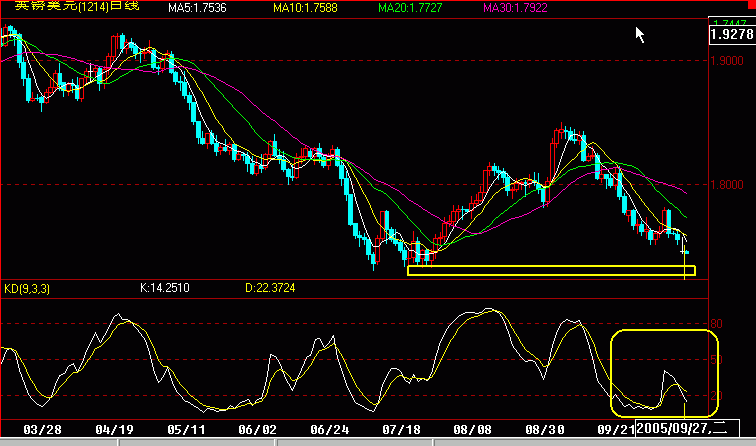The height and width of the screenshot is (446, 756).
Task: Click the K:14.2510 value label
Action: (x=164, y=288)
